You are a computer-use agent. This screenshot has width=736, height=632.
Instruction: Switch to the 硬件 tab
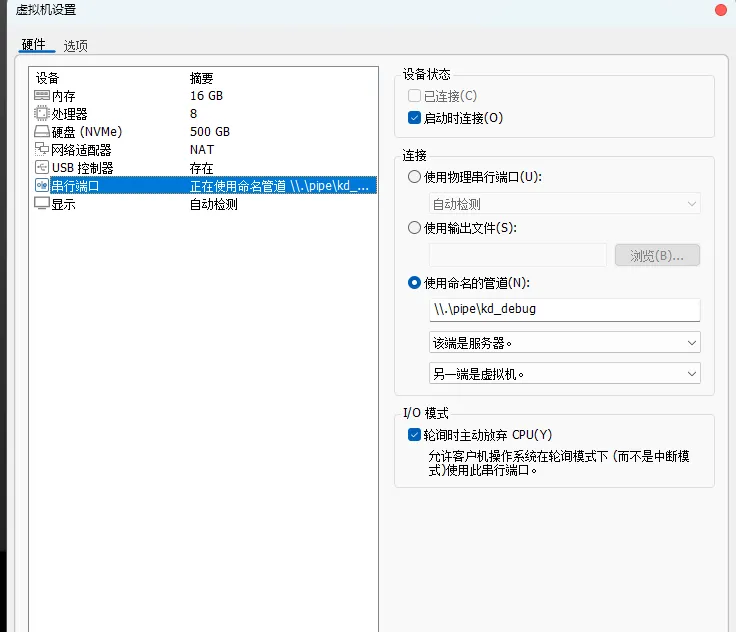point(34,45)
